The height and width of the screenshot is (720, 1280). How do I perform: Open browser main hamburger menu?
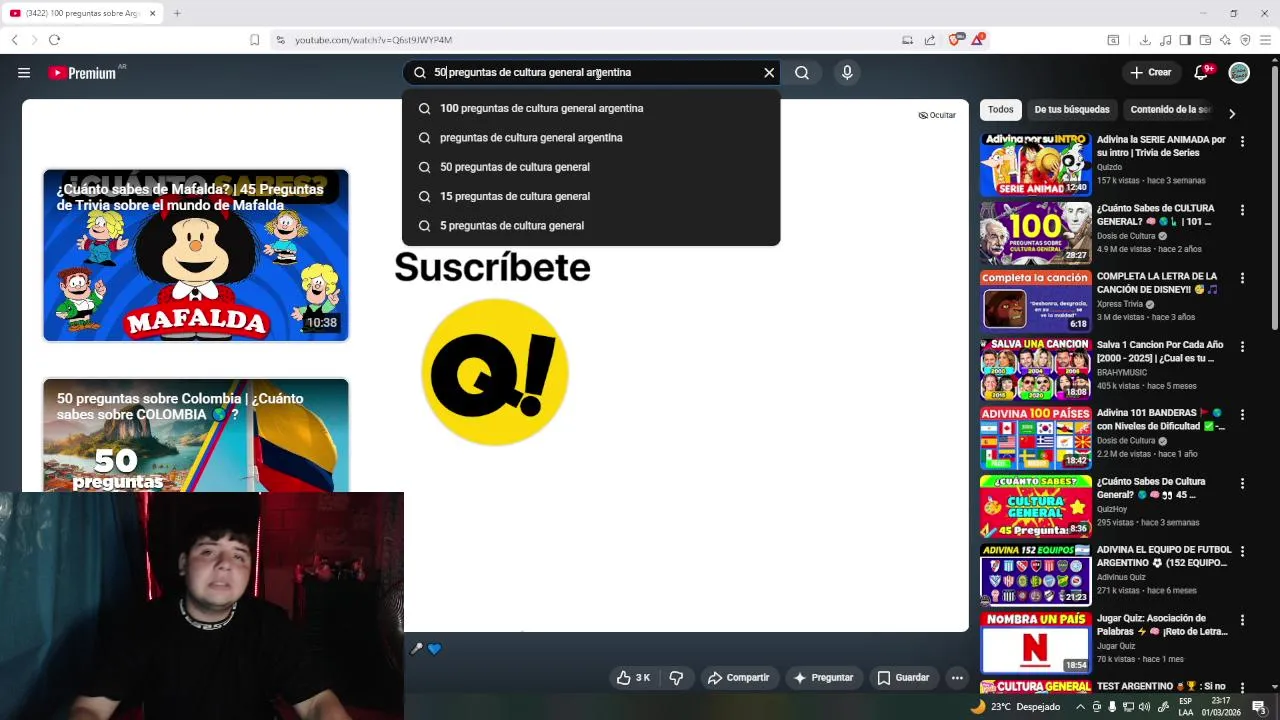coord(1265,40)
